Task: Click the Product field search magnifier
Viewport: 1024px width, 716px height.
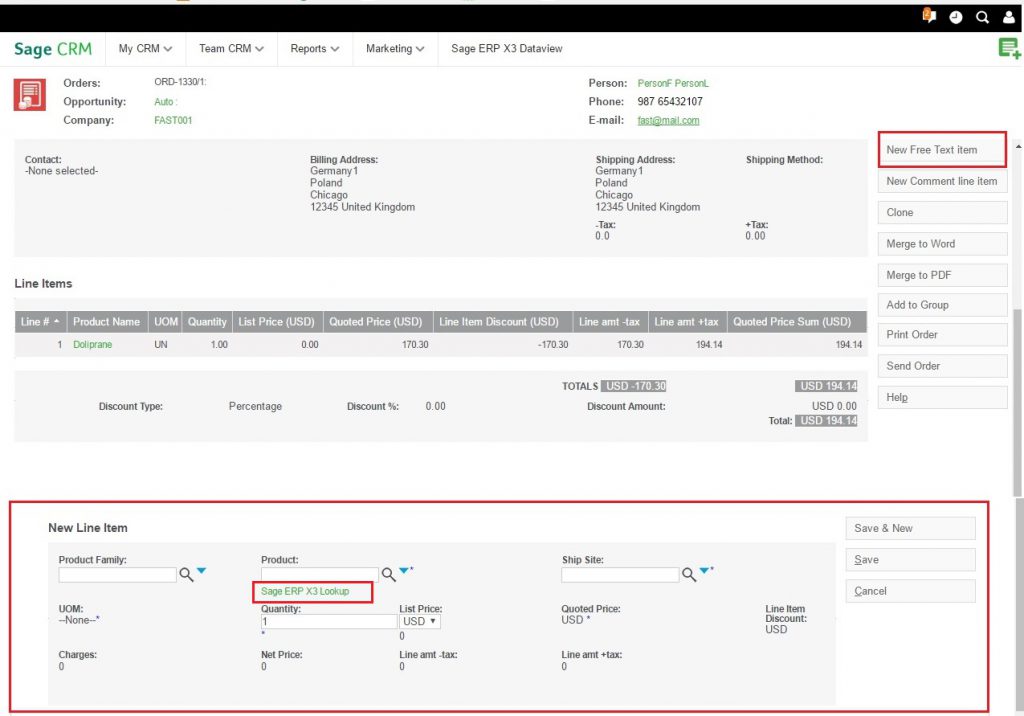Action: pos(387,575)
